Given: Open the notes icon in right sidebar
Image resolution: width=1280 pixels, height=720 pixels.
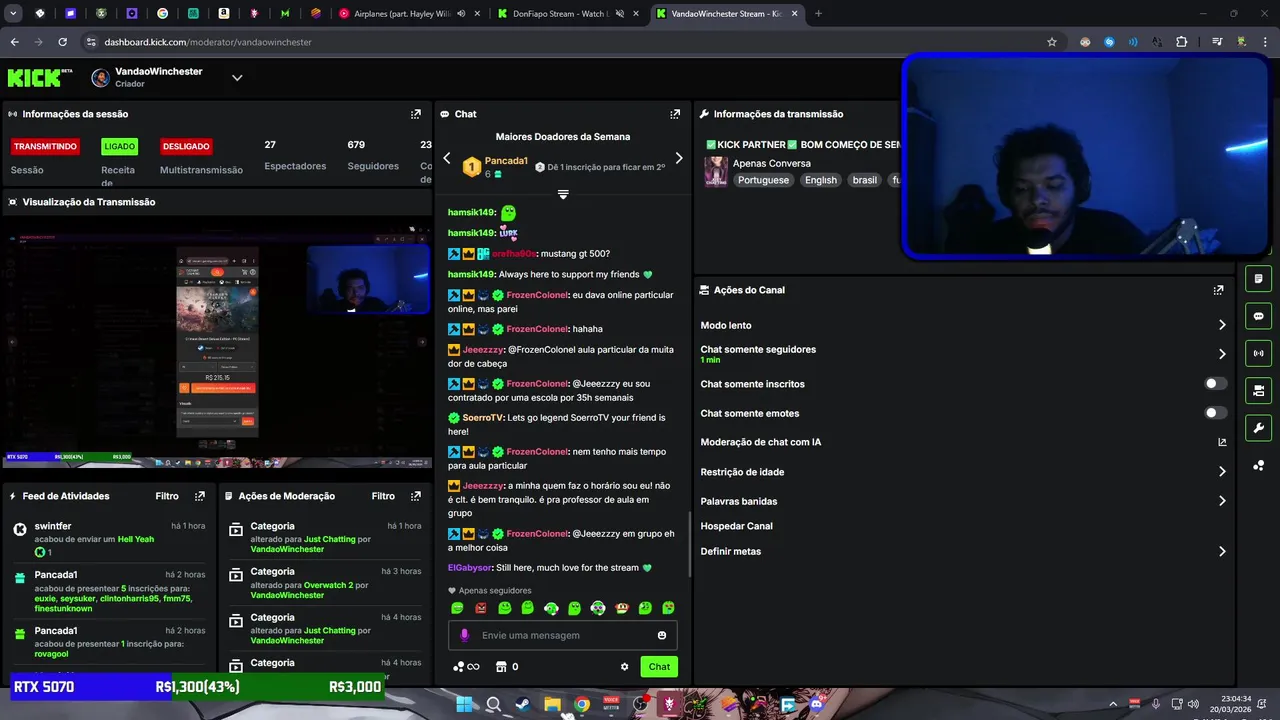Looking at the screenshot, I should coord(1258,279).
